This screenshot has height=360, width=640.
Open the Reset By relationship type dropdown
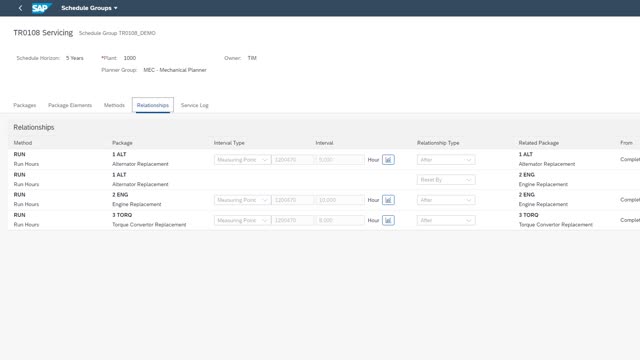tap(446, 180)
